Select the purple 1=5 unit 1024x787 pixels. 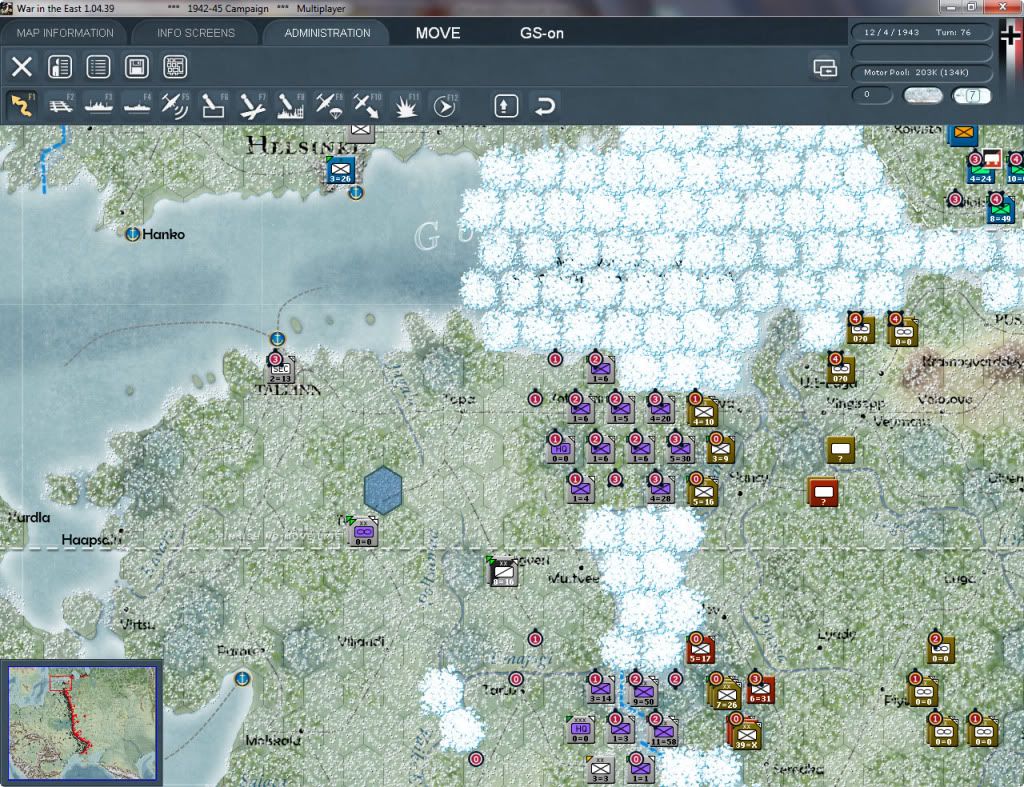coord(620,409)
